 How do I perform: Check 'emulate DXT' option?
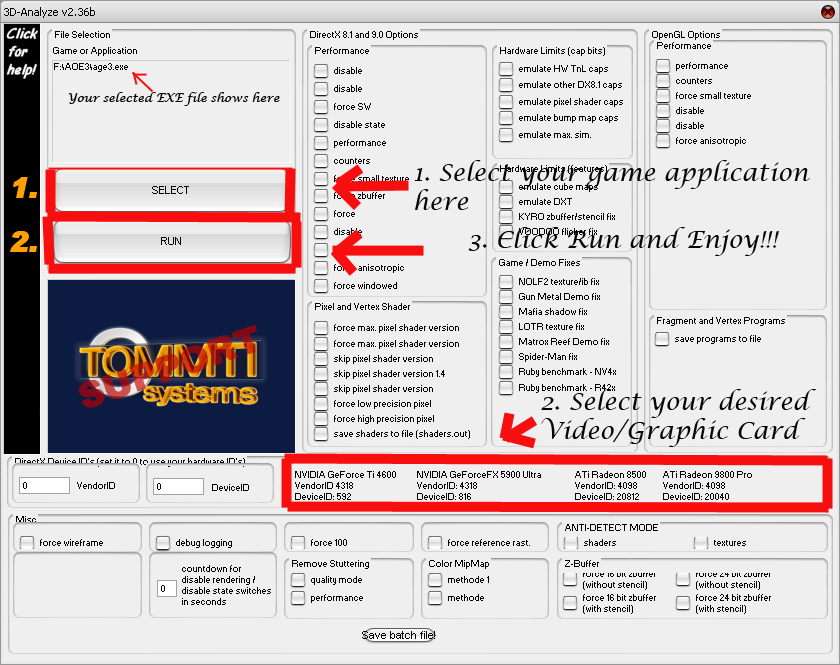[506, 201]
